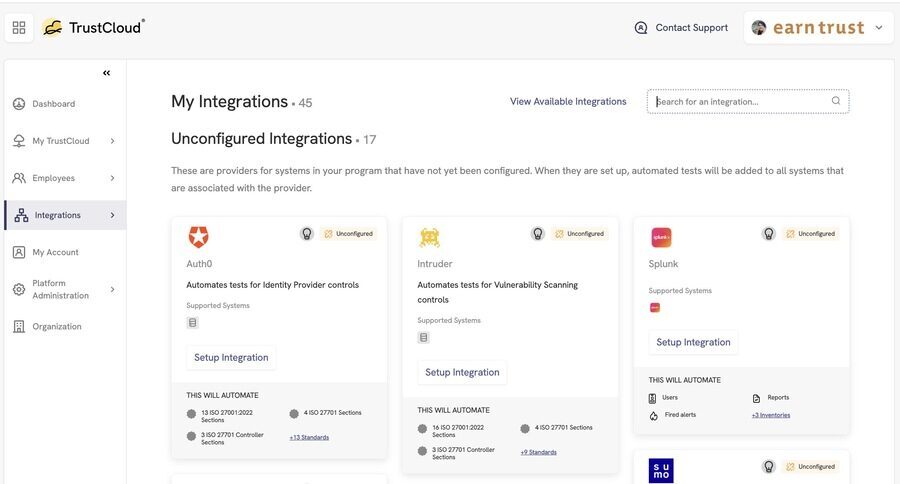Viewport: 900px width, 484px height.
Task: Click View Available Integrations link
Action: [568, 102]
